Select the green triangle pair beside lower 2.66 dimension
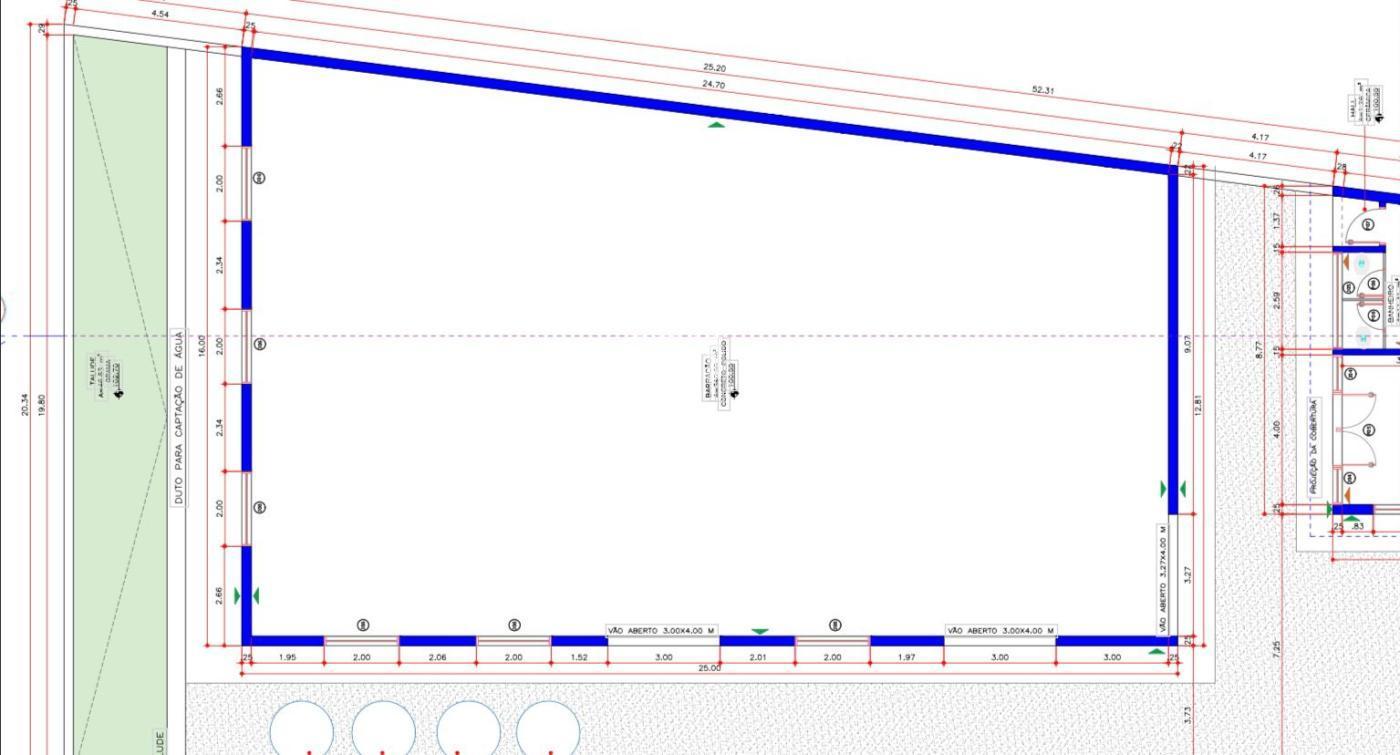This screenshot has width=1400, height=755. [246, 596]
